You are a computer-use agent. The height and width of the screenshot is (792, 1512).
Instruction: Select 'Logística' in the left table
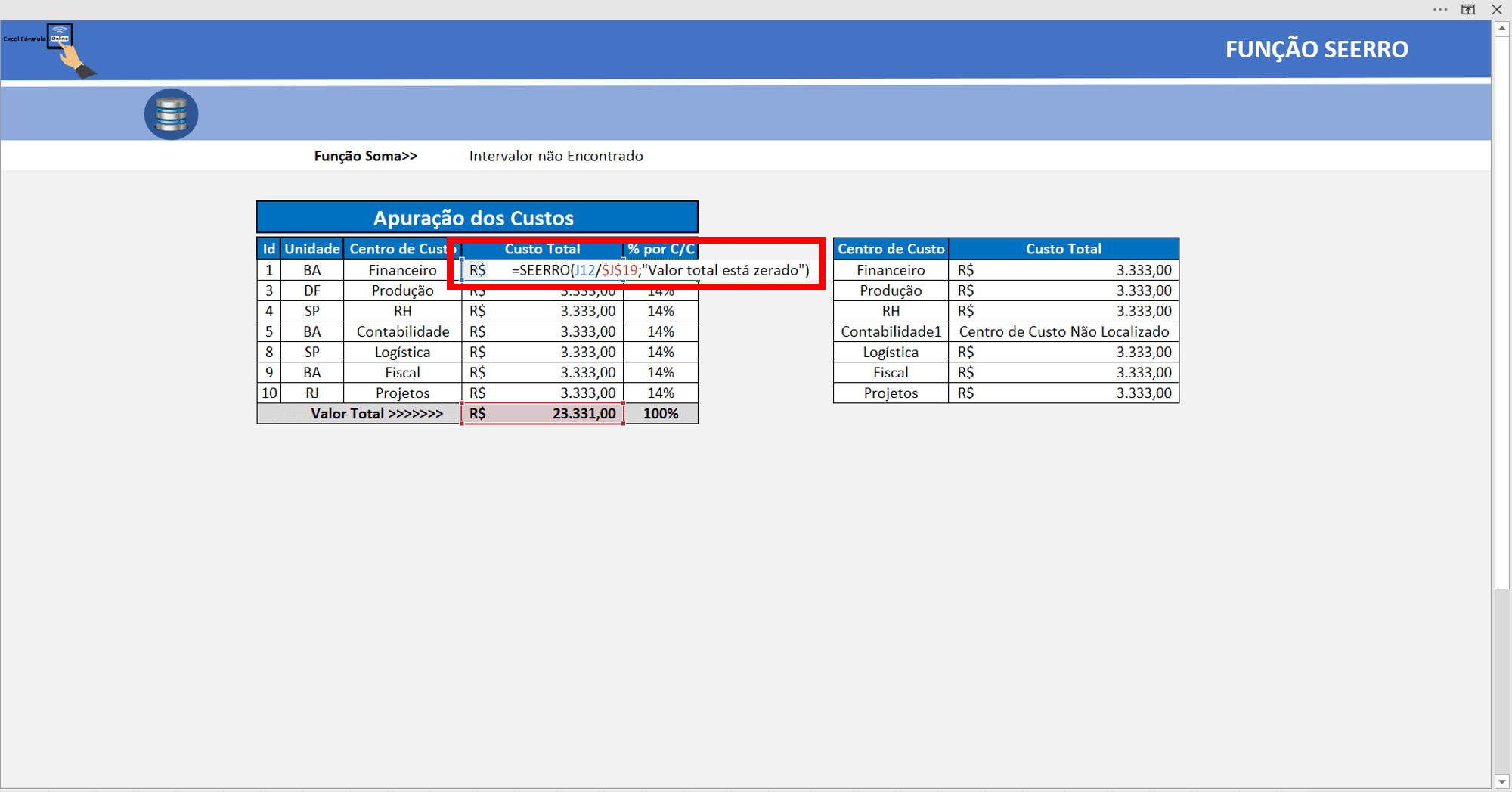(402, 352)
